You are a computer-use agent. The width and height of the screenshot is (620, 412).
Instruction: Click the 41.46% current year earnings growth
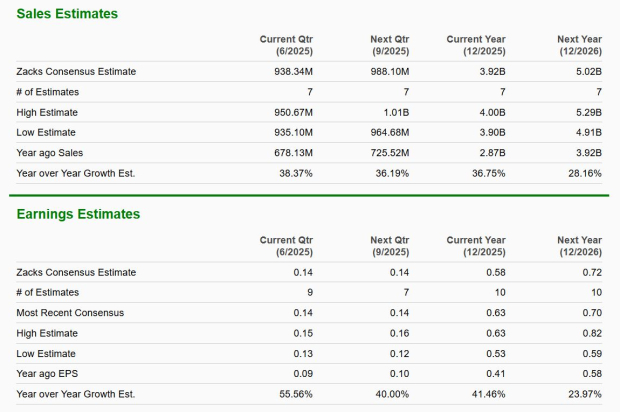tap(485, 394)
